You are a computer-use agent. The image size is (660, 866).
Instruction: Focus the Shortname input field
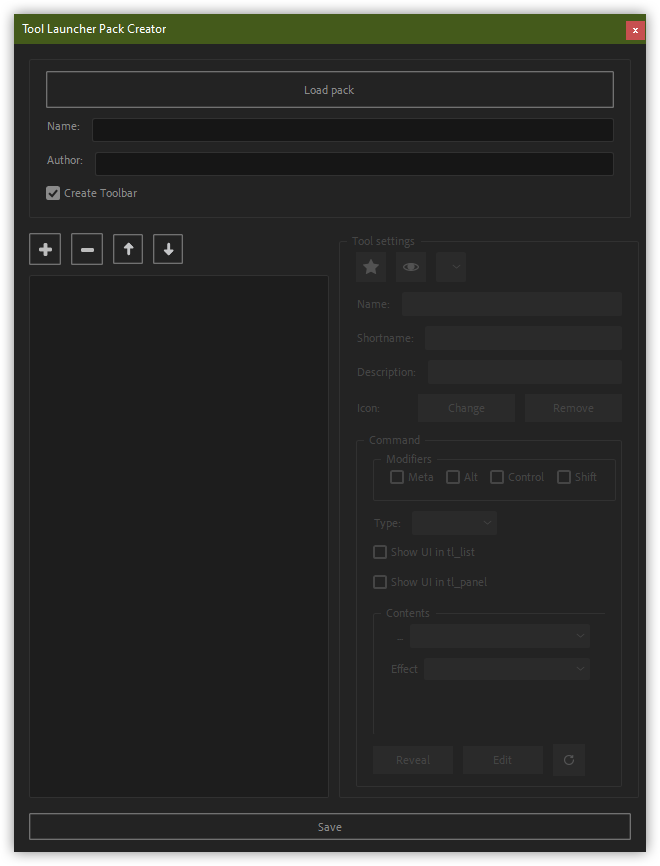coord(524,338)
